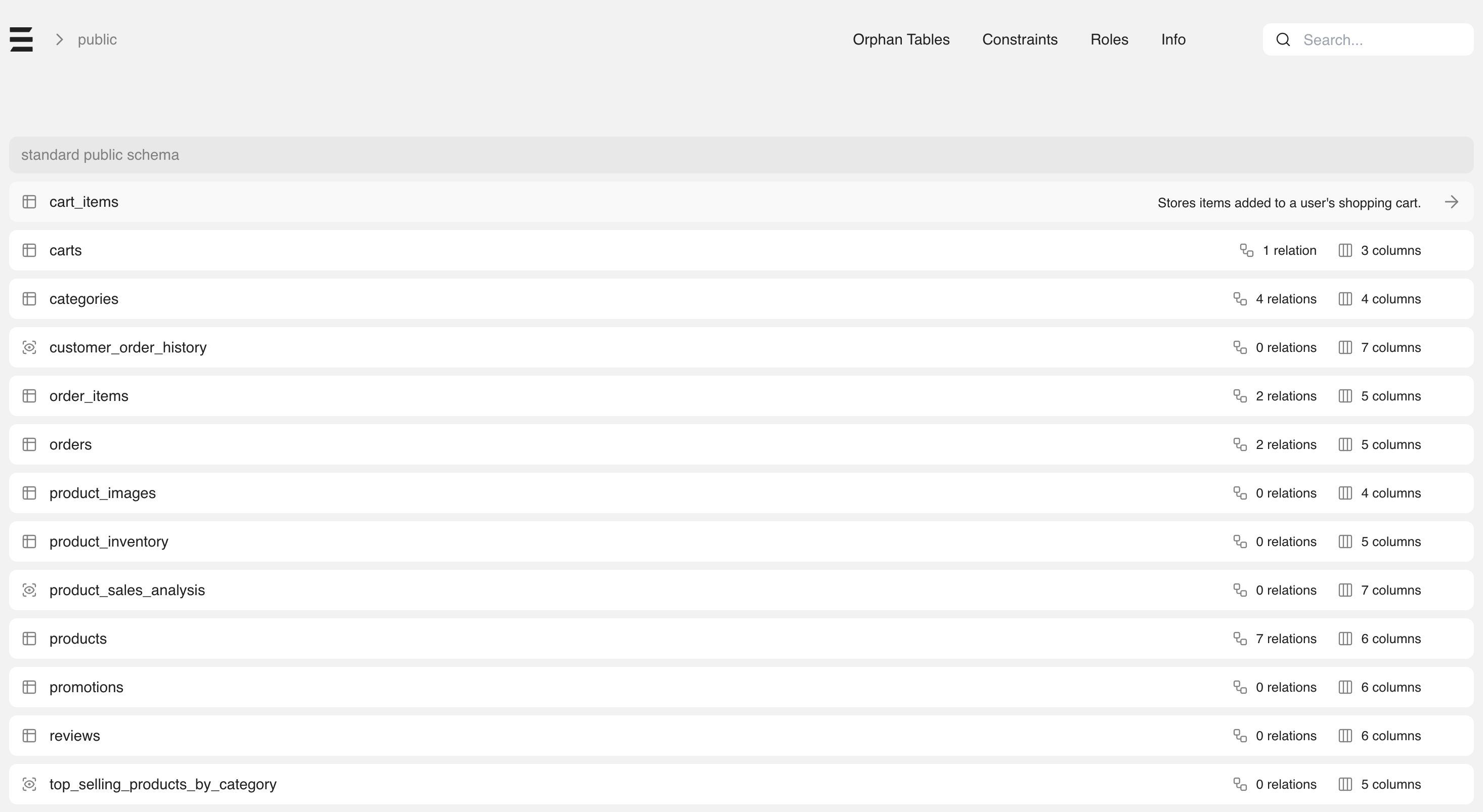Click the table icon next to carts
This screenshot has width=1483, height=812.
29,250
